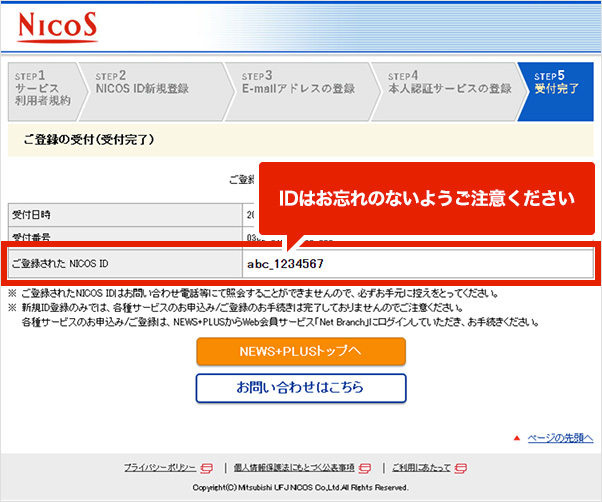Screen dimensions: 602x502
Task: Click the red IDはお忘れのないよう callout
Action: [x=426, y=197]
